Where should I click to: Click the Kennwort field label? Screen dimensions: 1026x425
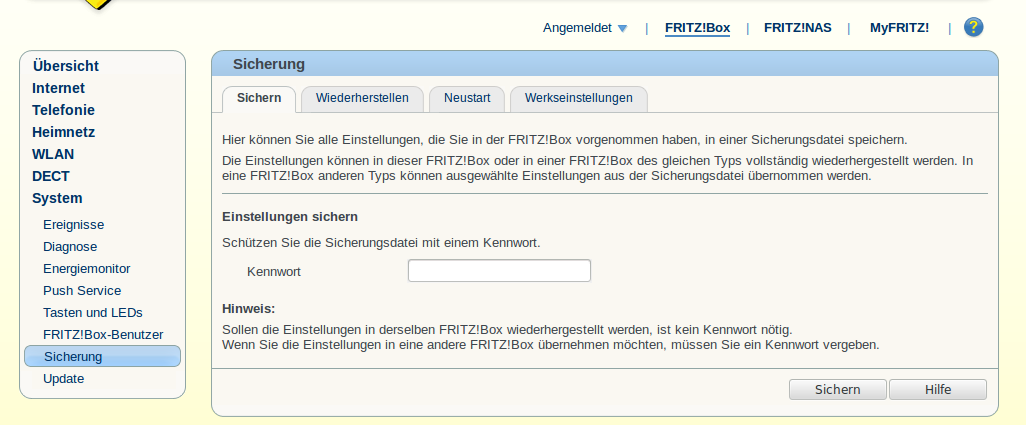click(274, 271)
